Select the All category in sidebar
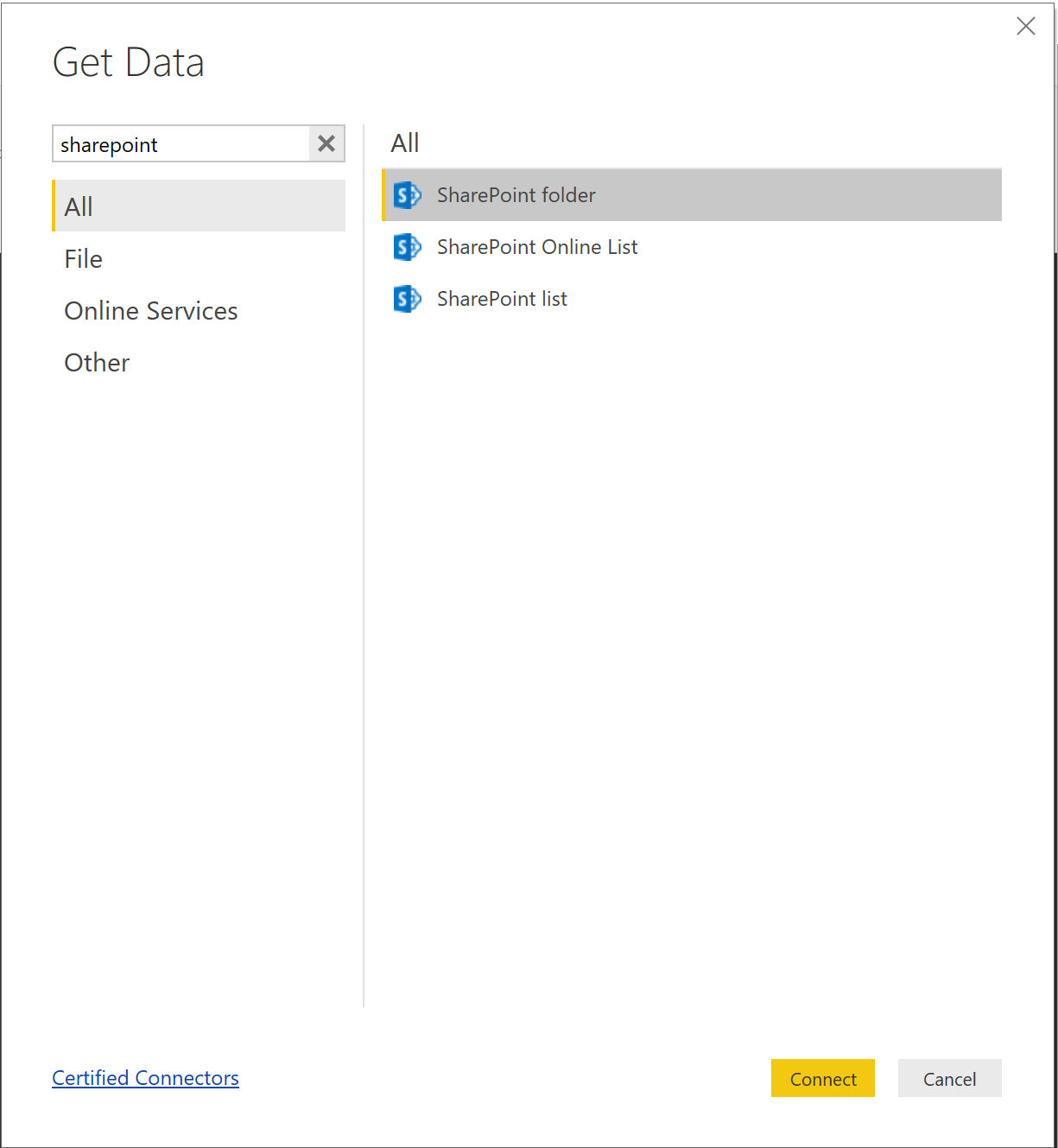The width and height of the screenshot is (1058, 1148). pos(199,206)
